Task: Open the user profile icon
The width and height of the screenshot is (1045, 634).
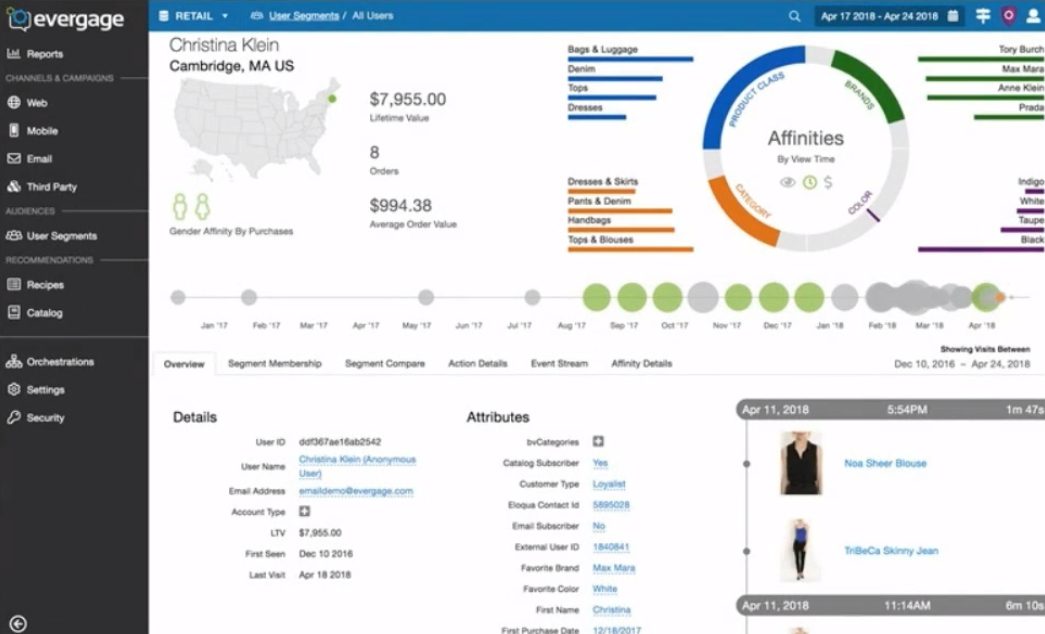Action: pos(1032,16)
